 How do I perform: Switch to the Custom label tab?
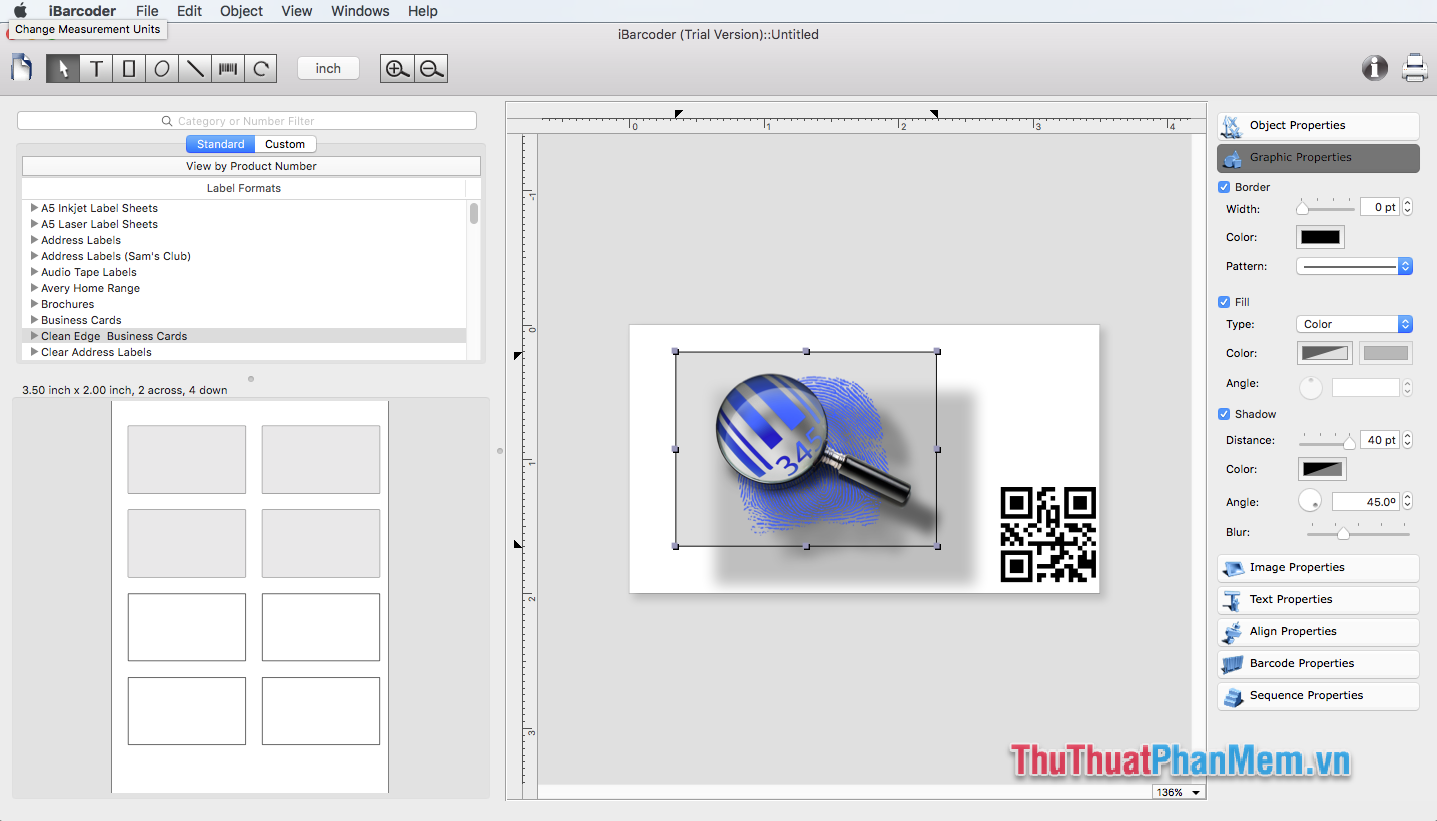pos(285,143)
